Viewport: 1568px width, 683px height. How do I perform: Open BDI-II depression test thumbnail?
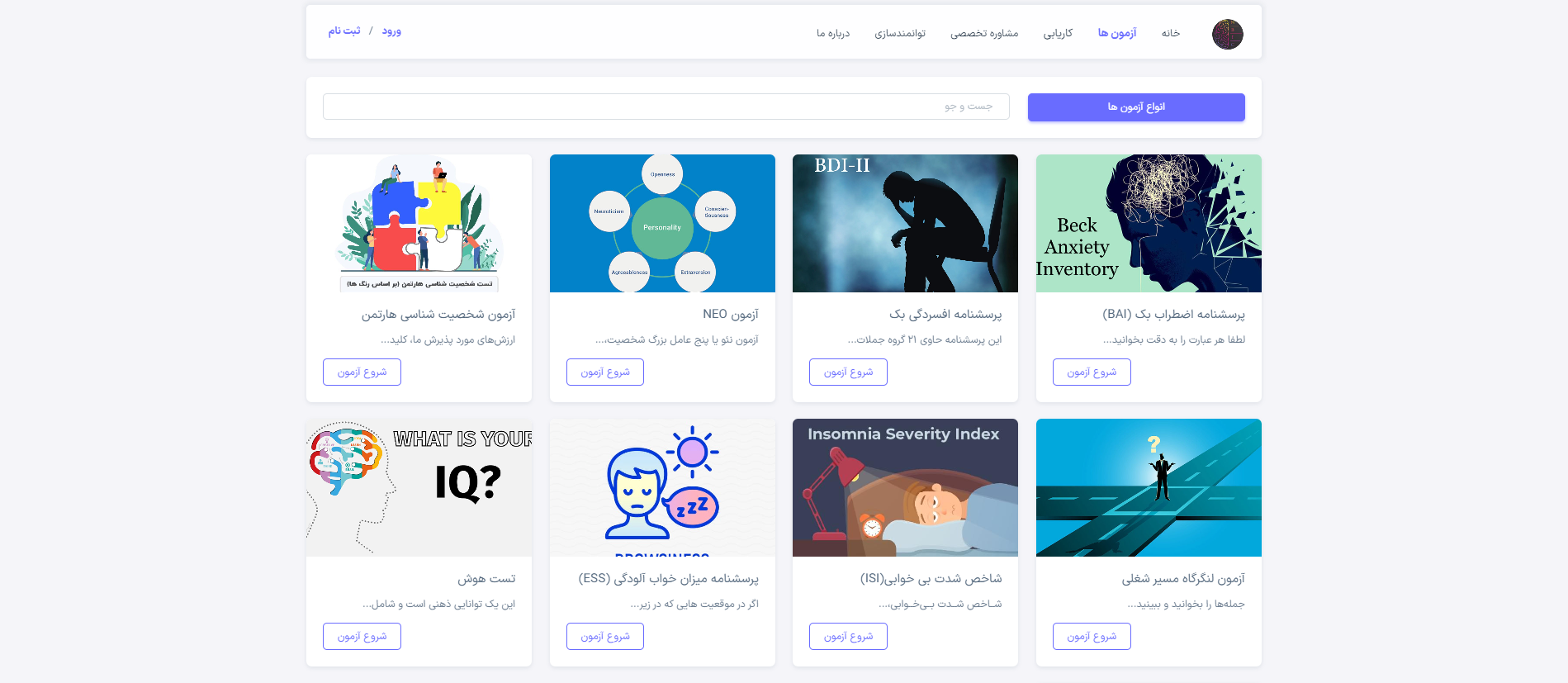tap(905, 223)
